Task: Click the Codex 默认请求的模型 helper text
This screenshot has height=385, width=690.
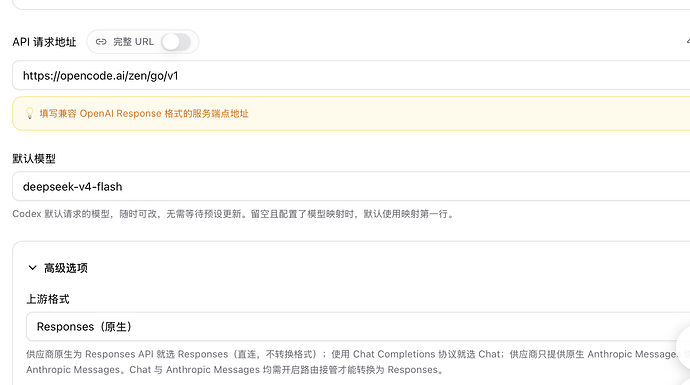Action: click(x=234, y=214)
